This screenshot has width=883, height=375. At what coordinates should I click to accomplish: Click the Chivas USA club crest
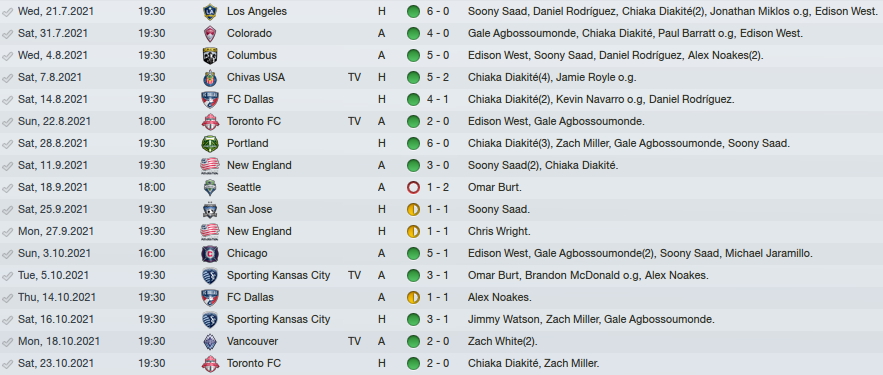(210, 77)
